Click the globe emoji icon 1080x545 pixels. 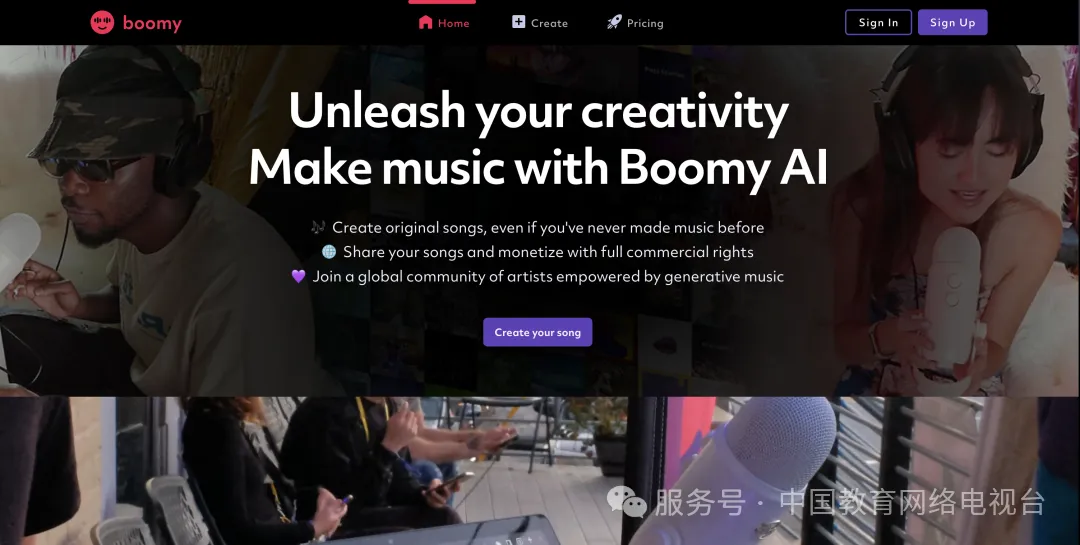tap(329, 251)
